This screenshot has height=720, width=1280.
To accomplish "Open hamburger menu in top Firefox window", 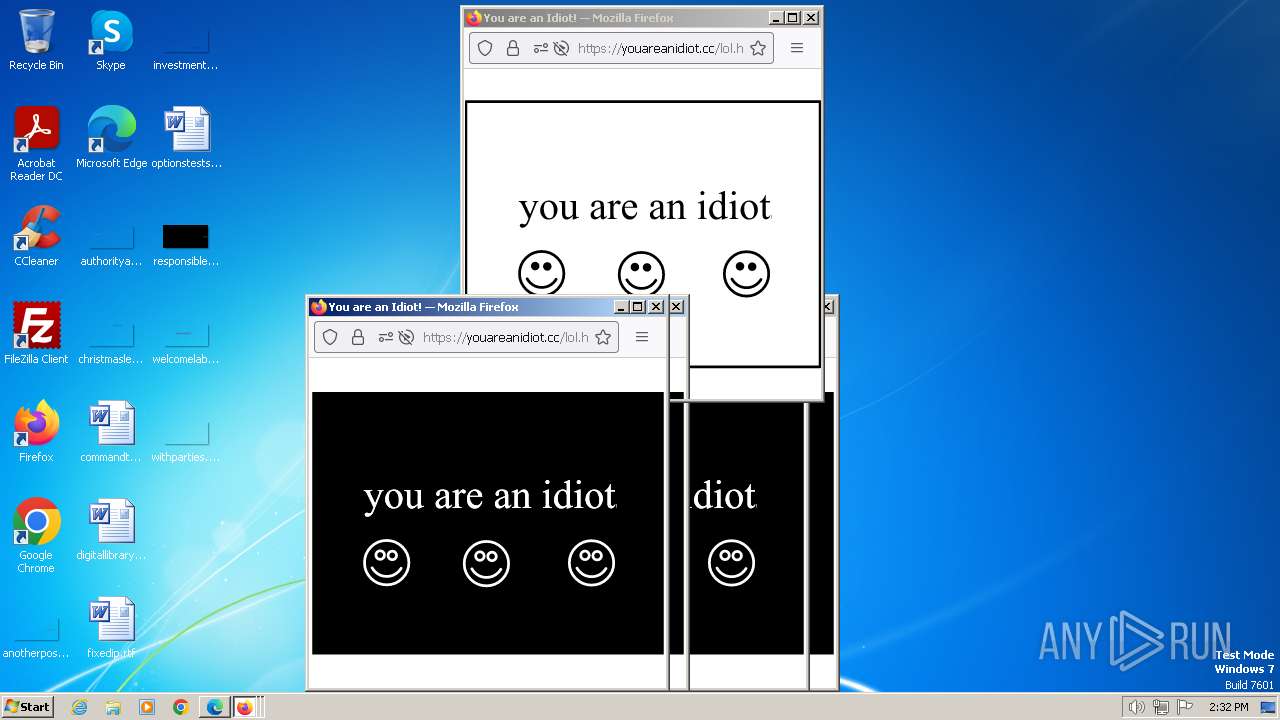I will (797, 48).
